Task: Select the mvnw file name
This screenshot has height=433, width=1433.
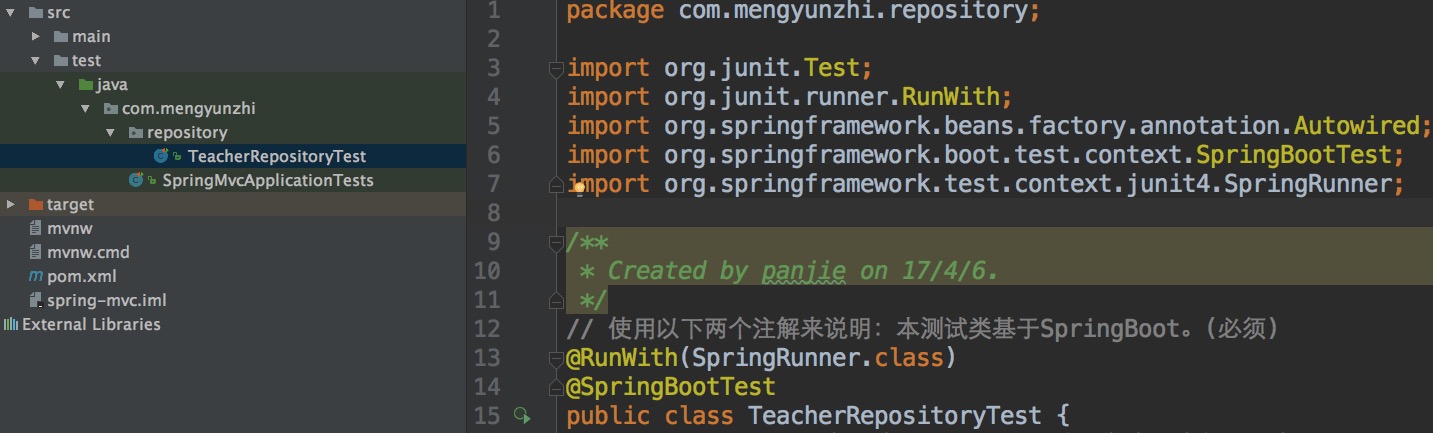Action: pos(70,229)
